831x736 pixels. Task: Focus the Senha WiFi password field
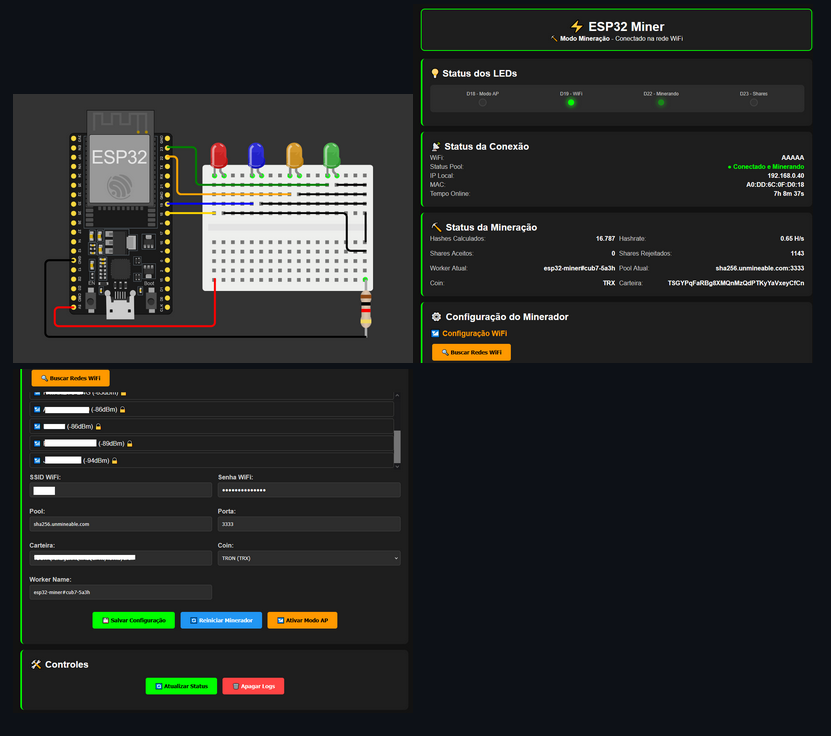coord(309,491)
